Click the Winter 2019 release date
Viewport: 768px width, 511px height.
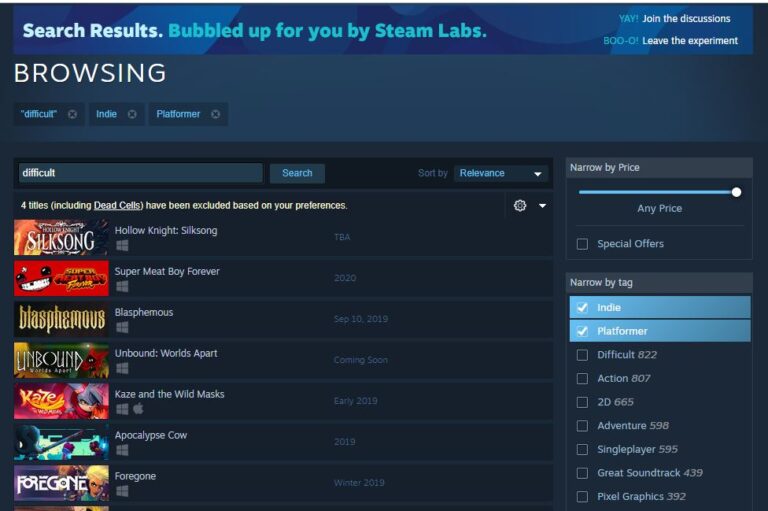(359, 483)
